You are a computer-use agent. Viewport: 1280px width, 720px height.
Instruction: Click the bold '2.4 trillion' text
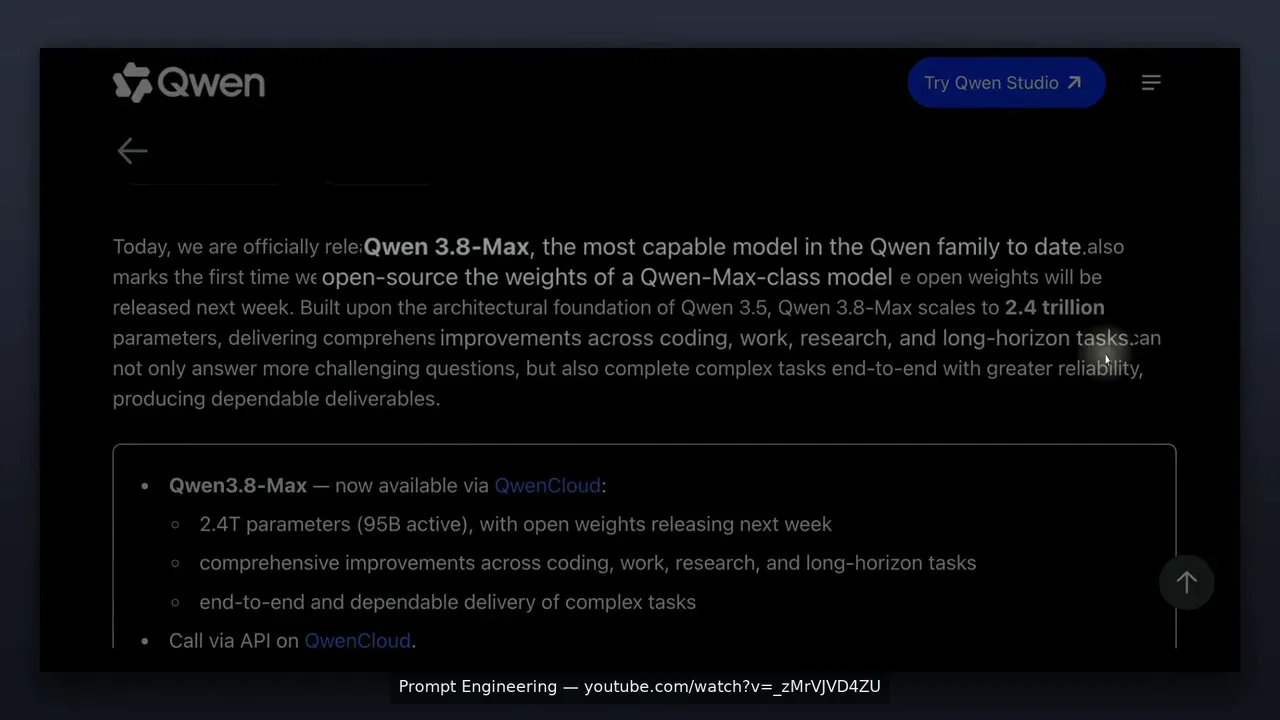pyautogui.click(x=1054, y=308)
